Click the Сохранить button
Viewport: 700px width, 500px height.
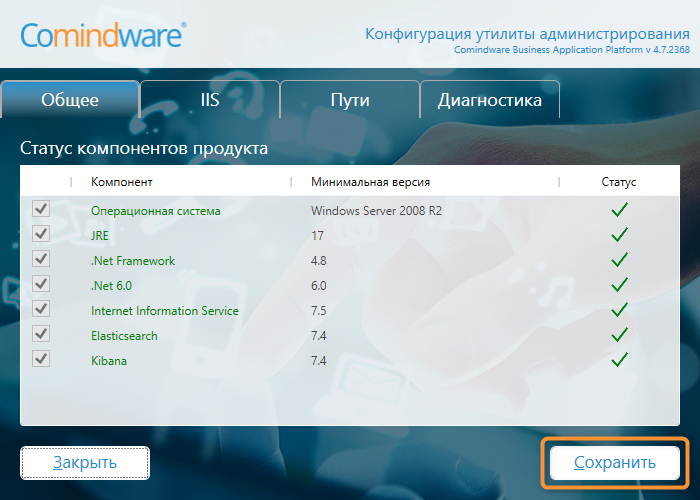point(615,462)
